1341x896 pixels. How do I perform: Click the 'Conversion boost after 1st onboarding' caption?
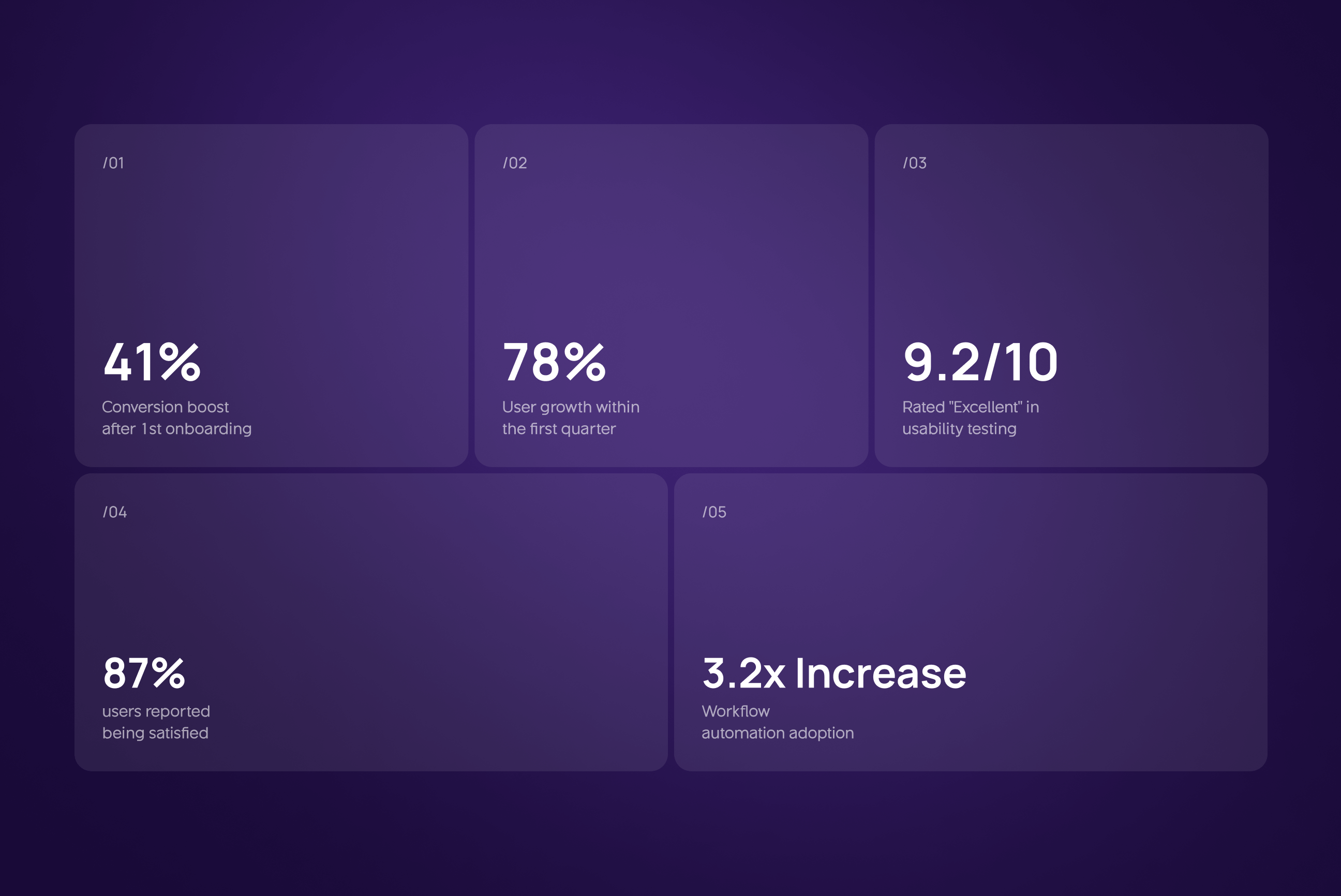(x=176, y=417)
